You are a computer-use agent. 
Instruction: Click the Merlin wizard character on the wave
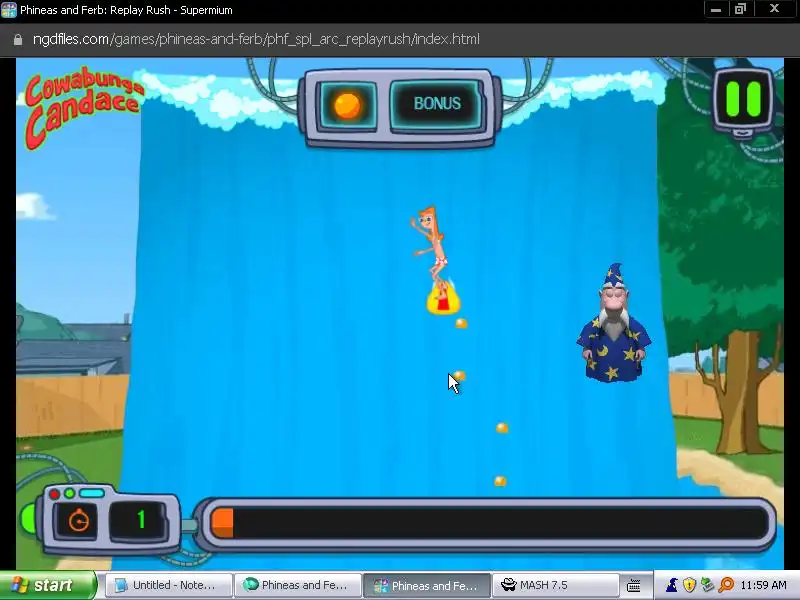coord(613,323)
